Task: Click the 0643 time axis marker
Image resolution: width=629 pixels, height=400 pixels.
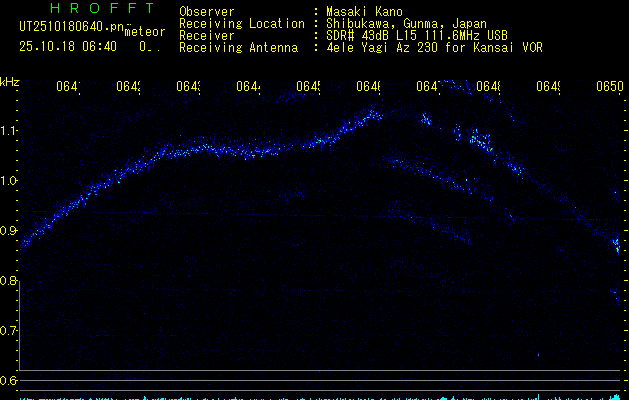Action: (188, 86)
